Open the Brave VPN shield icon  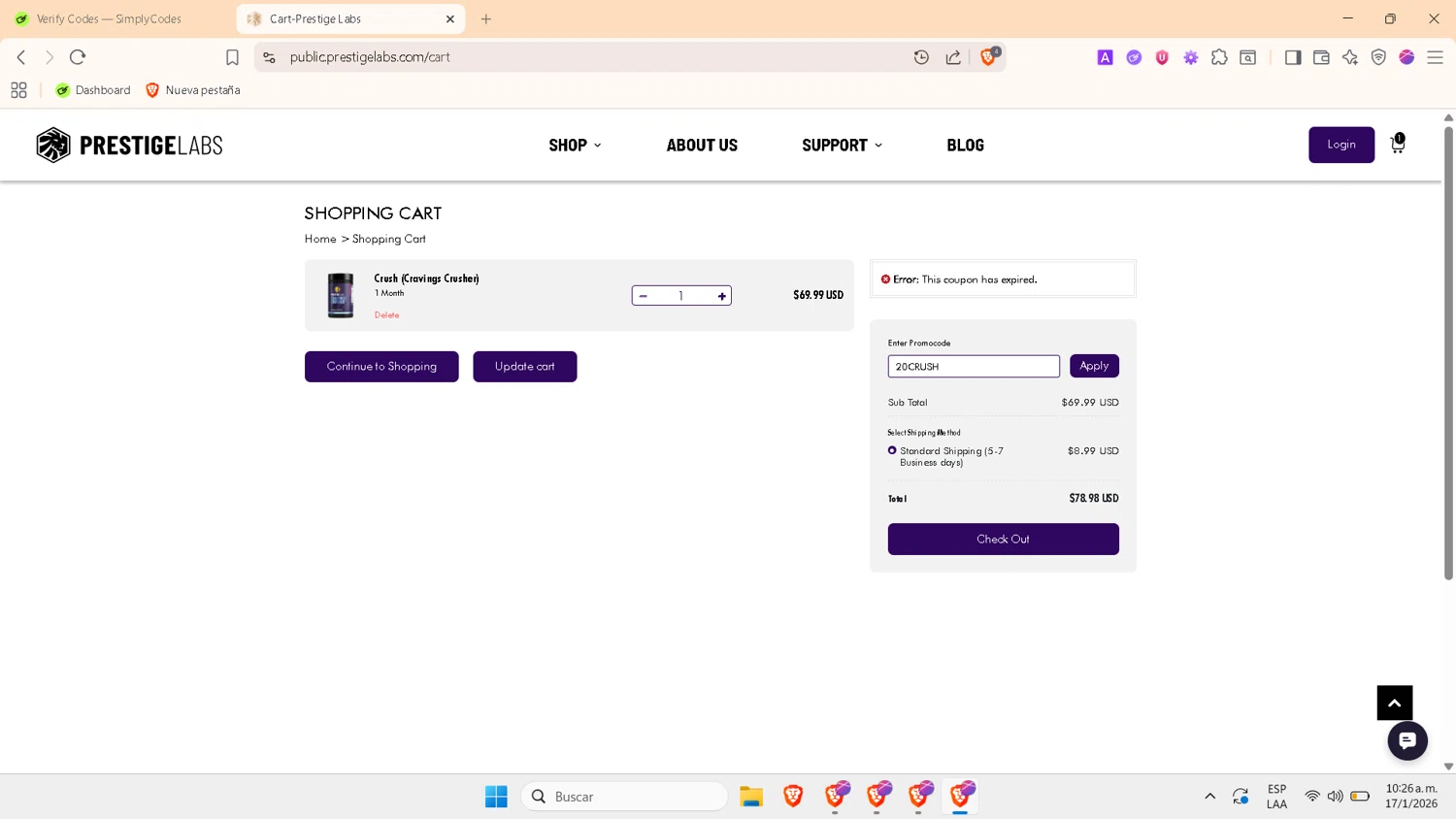[1378, 57]
